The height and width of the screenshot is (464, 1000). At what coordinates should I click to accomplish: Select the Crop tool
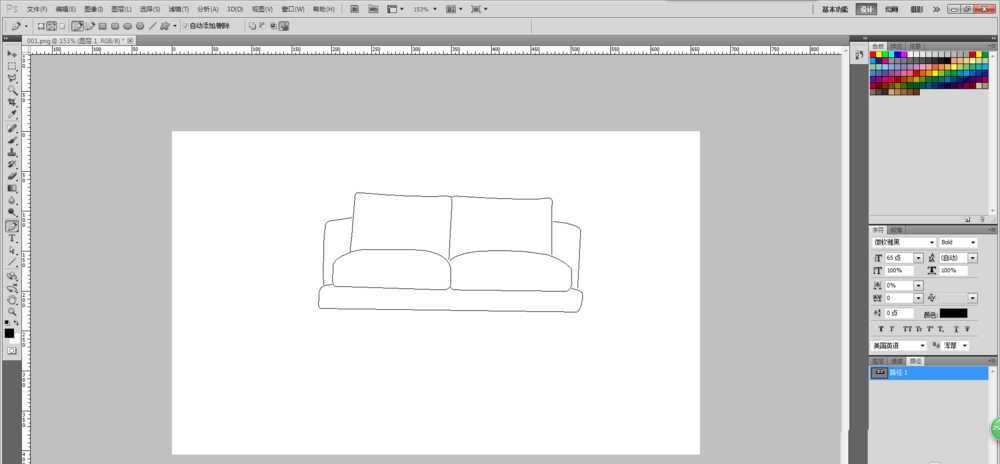(12, 102)
